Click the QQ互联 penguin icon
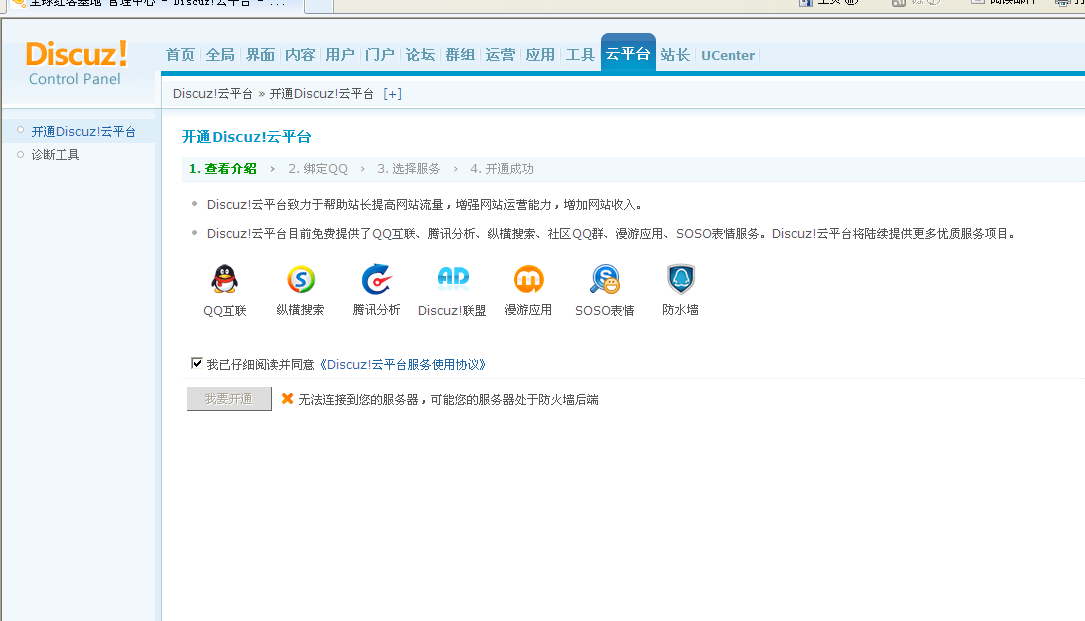Image resolution: width=1085 pixels, height=621 pixels. click(224, 280)
